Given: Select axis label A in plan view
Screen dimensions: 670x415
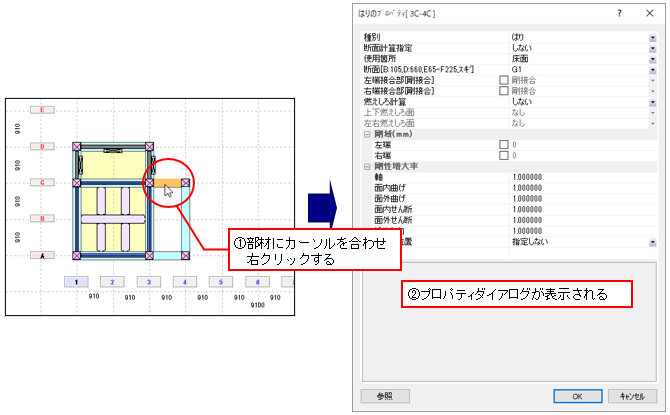Looking at the screenshot, I should pos(42,255).
